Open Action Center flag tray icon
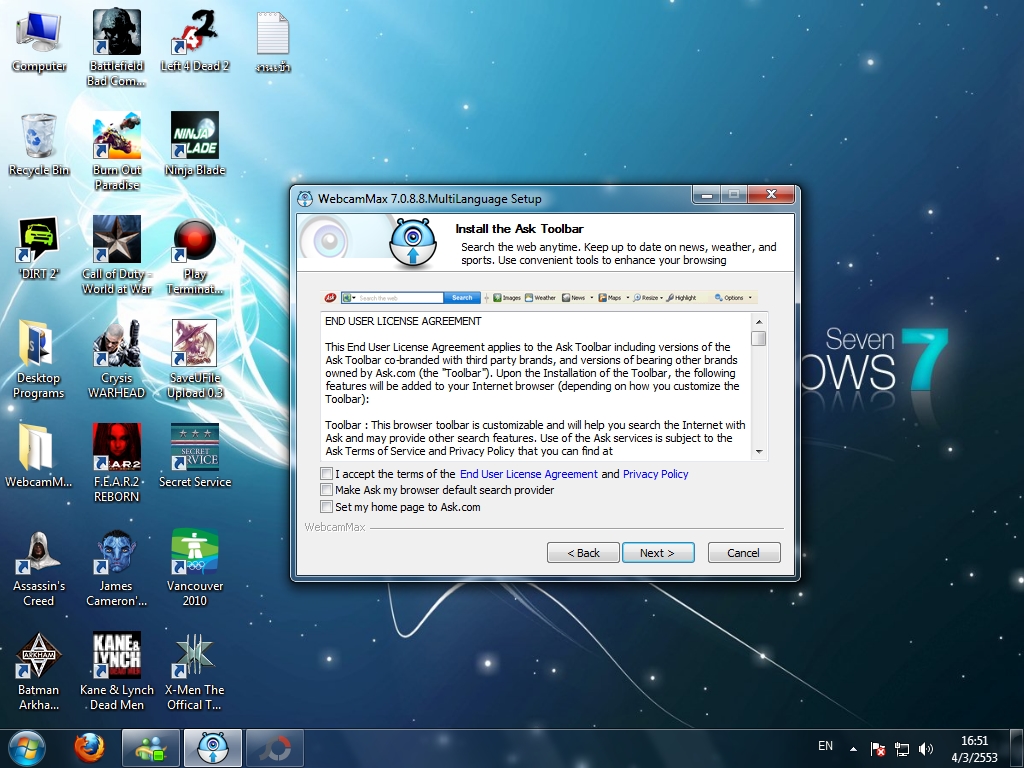This screenshot has width=1024, height=768. pyautogui.click(x=878, y=749)
